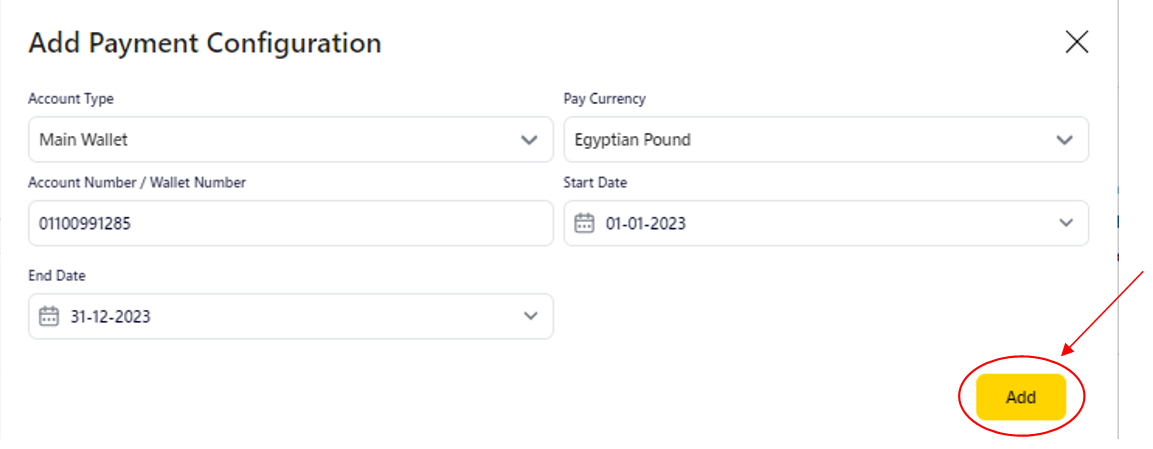Click the End Date calendar icon

(49, 316)
